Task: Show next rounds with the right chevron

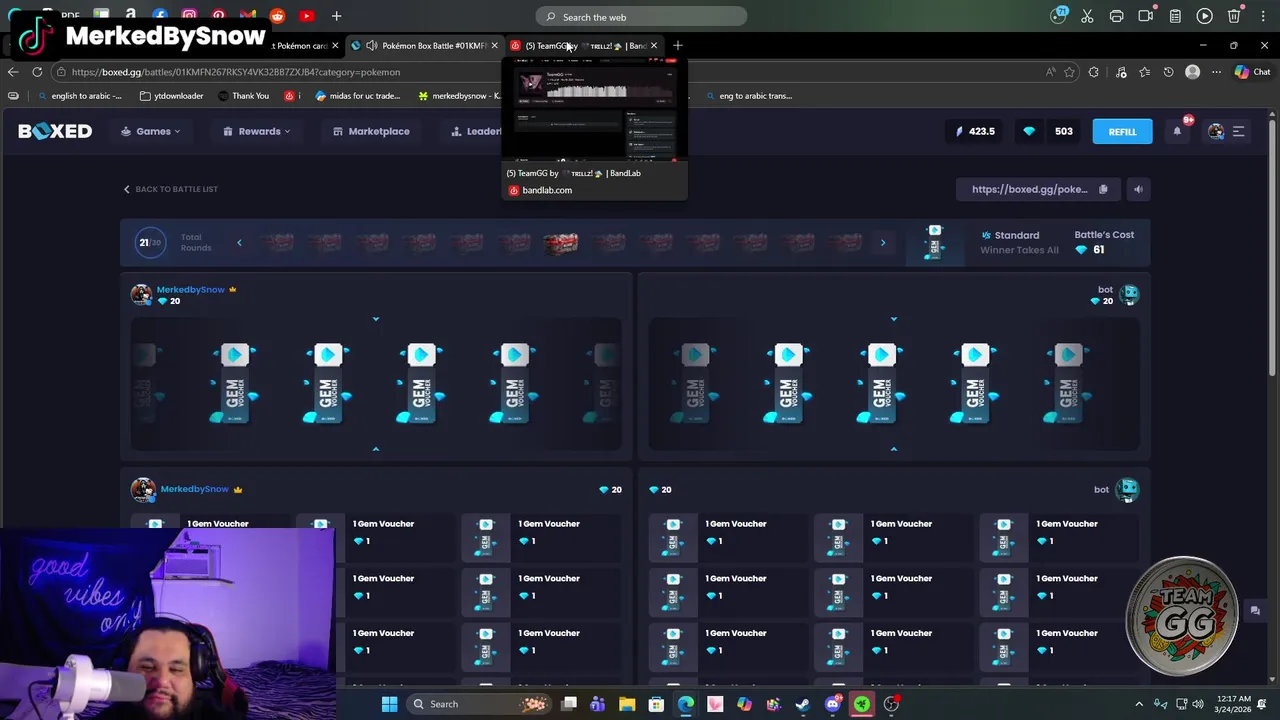Action: pyautogui.click(x=882, y=243)
